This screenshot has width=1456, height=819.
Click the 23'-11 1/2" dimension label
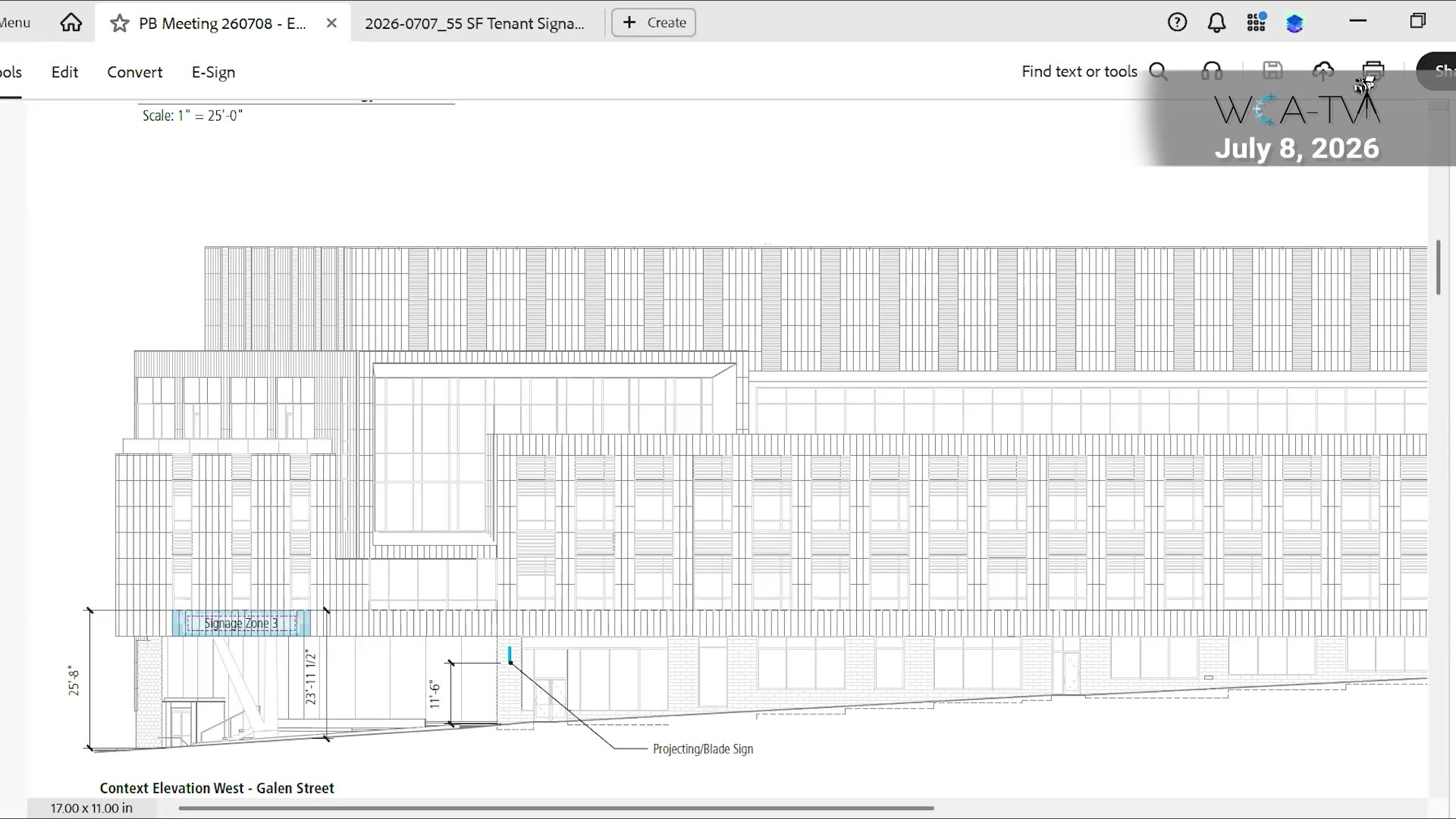(310, 677)
